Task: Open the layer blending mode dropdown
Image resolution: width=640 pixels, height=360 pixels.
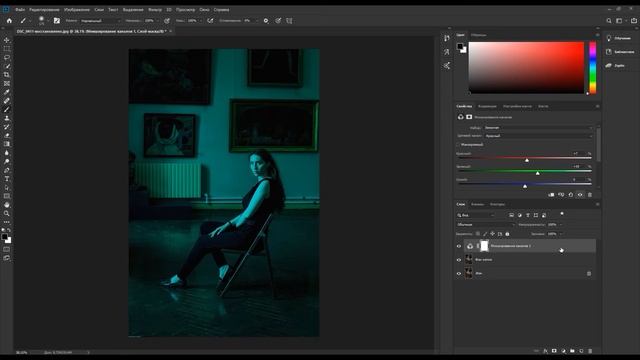Action: [486, 224]
